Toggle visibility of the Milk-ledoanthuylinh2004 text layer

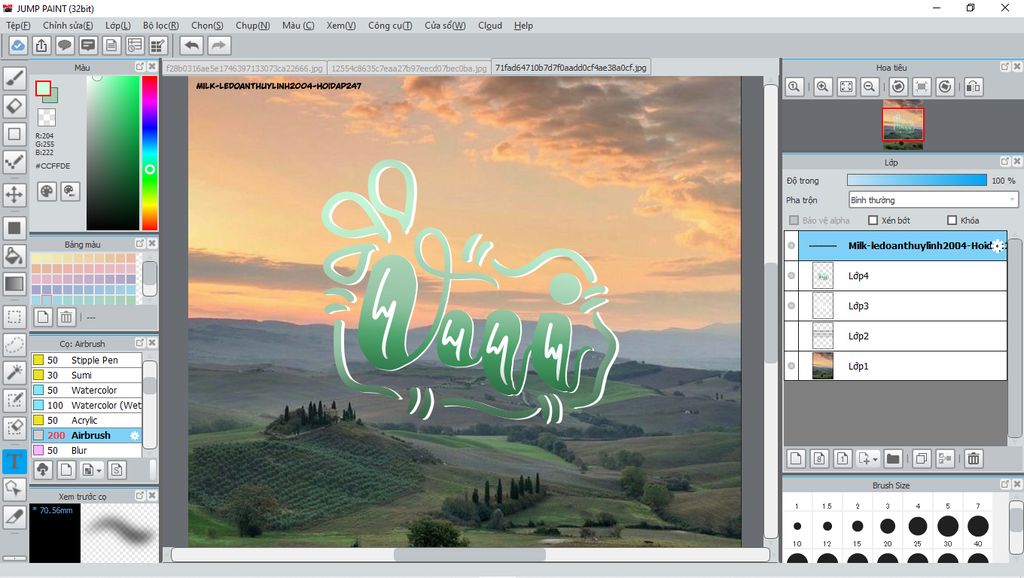792,246
